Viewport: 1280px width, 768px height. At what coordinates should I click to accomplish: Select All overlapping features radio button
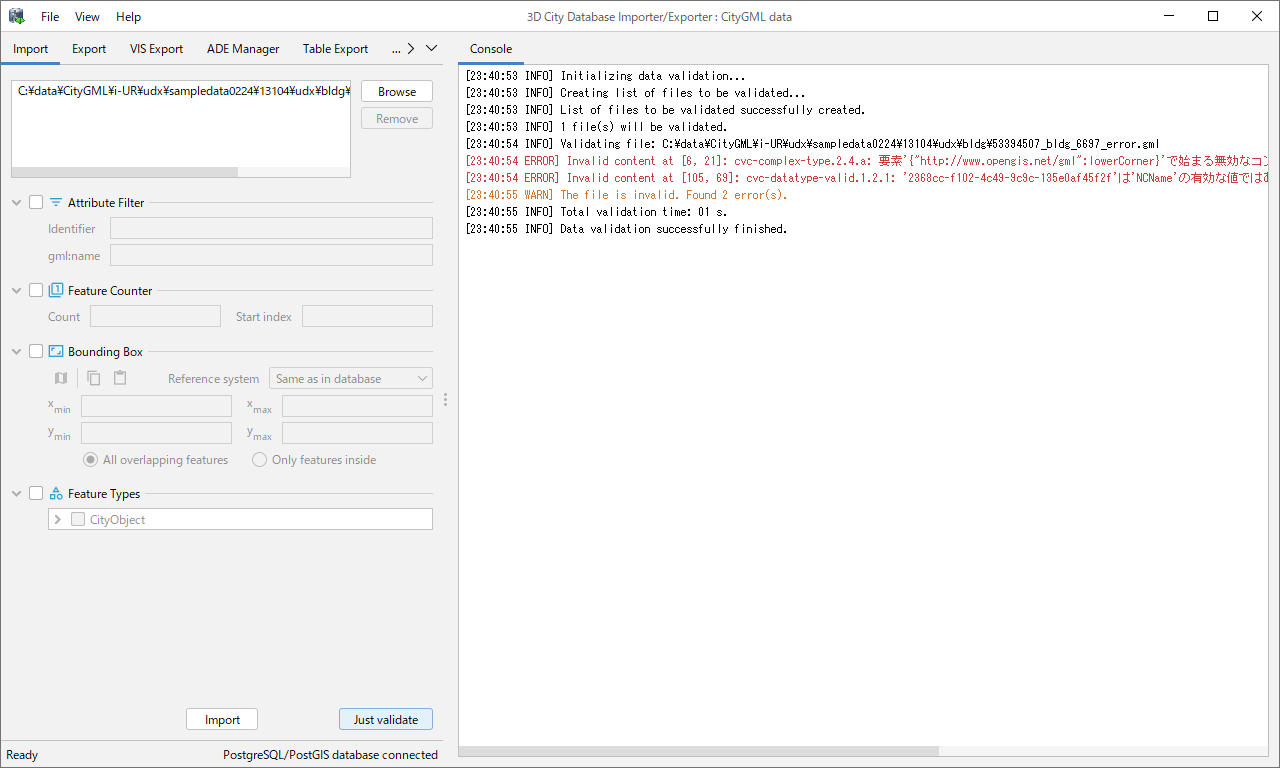(x=91, y=460)
